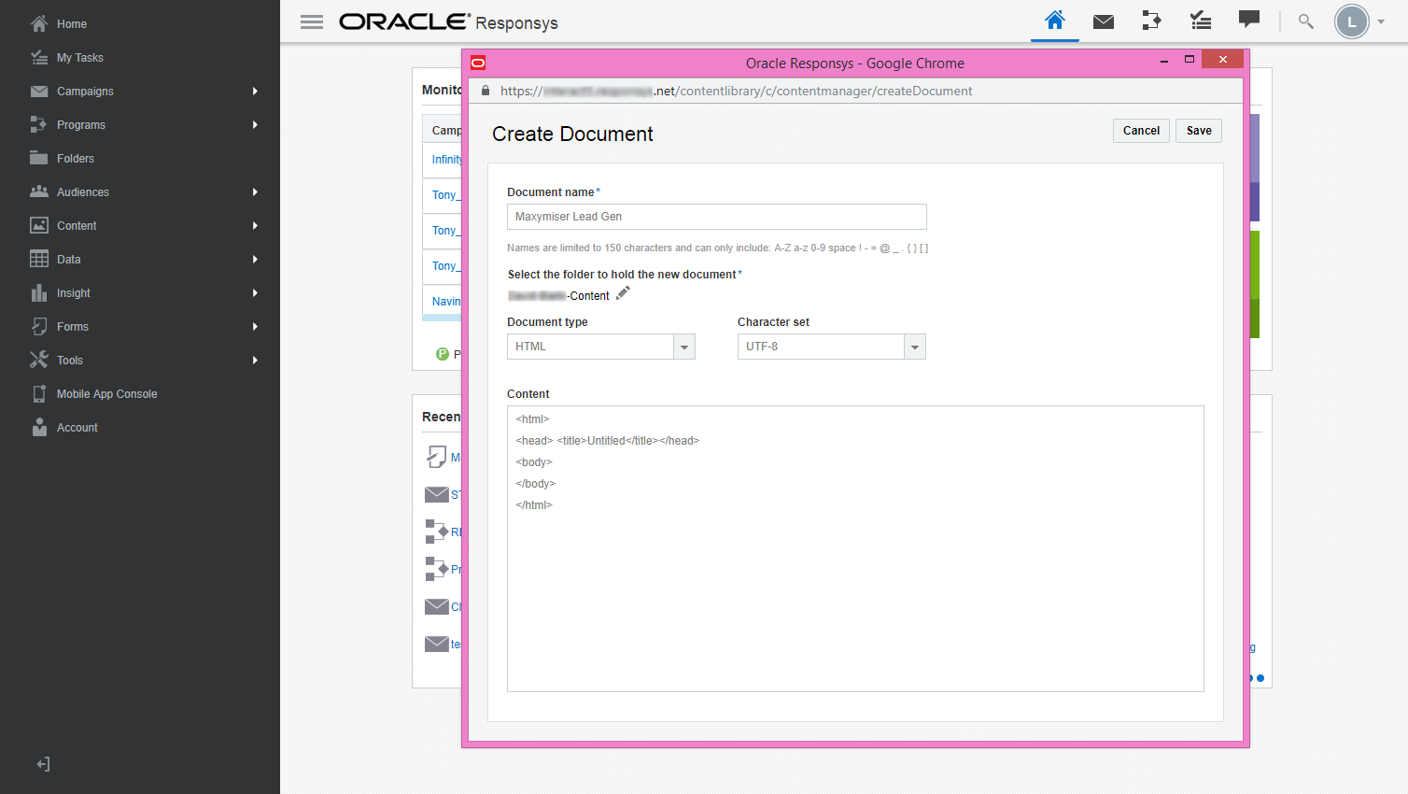Expand the Campaigns submenu arrow
1408x794 pixels.
(x=255, y=91)
